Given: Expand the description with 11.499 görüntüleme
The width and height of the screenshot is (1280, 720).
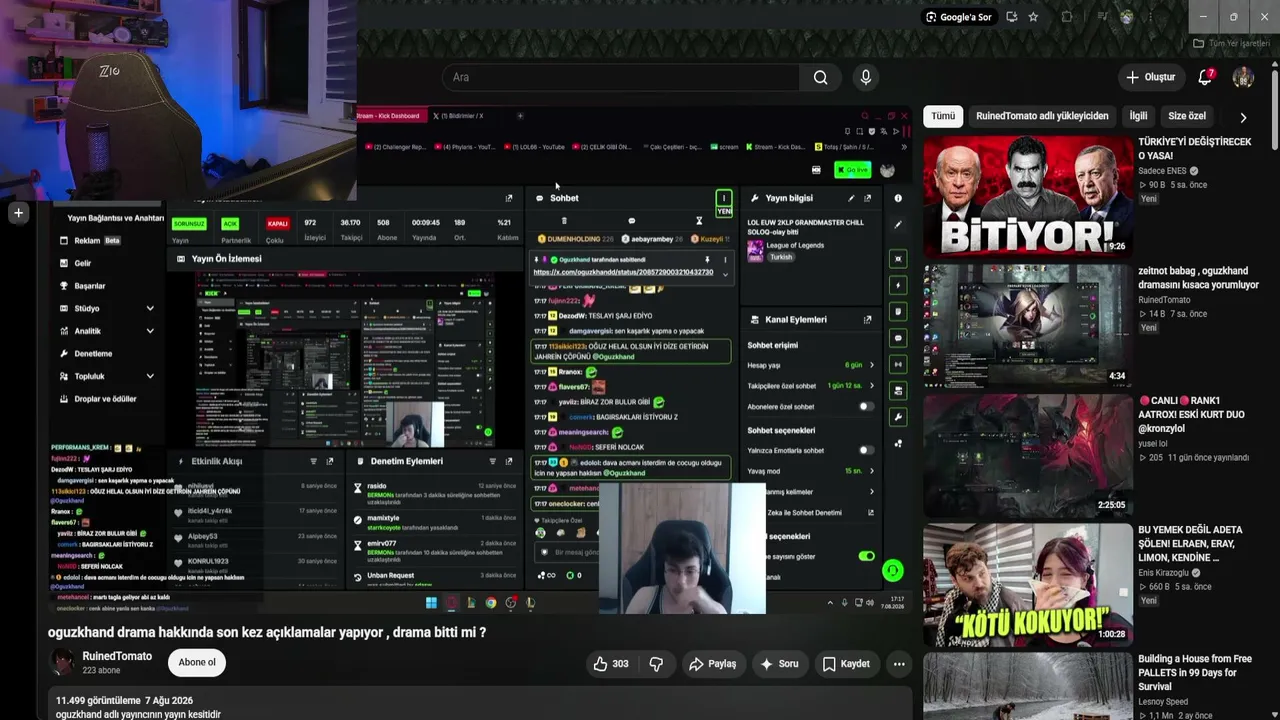Looking at the screenshot, I should point(480,704).
